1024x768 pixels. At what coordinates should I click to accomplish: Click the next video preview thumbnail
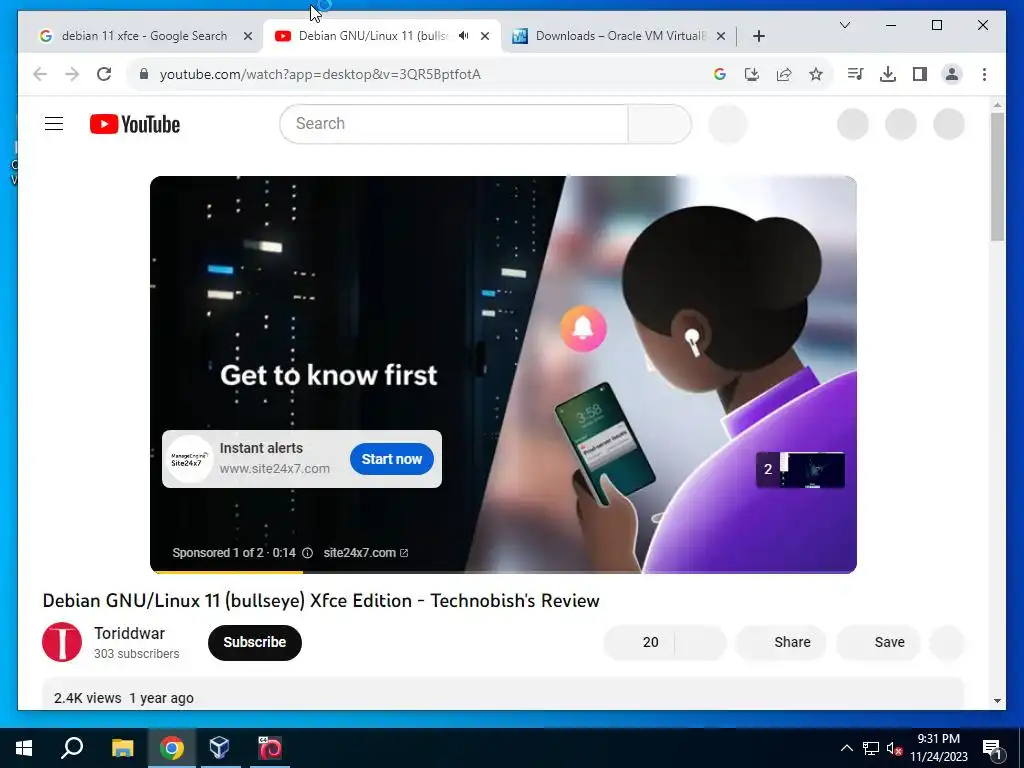(x=801, y=470)
